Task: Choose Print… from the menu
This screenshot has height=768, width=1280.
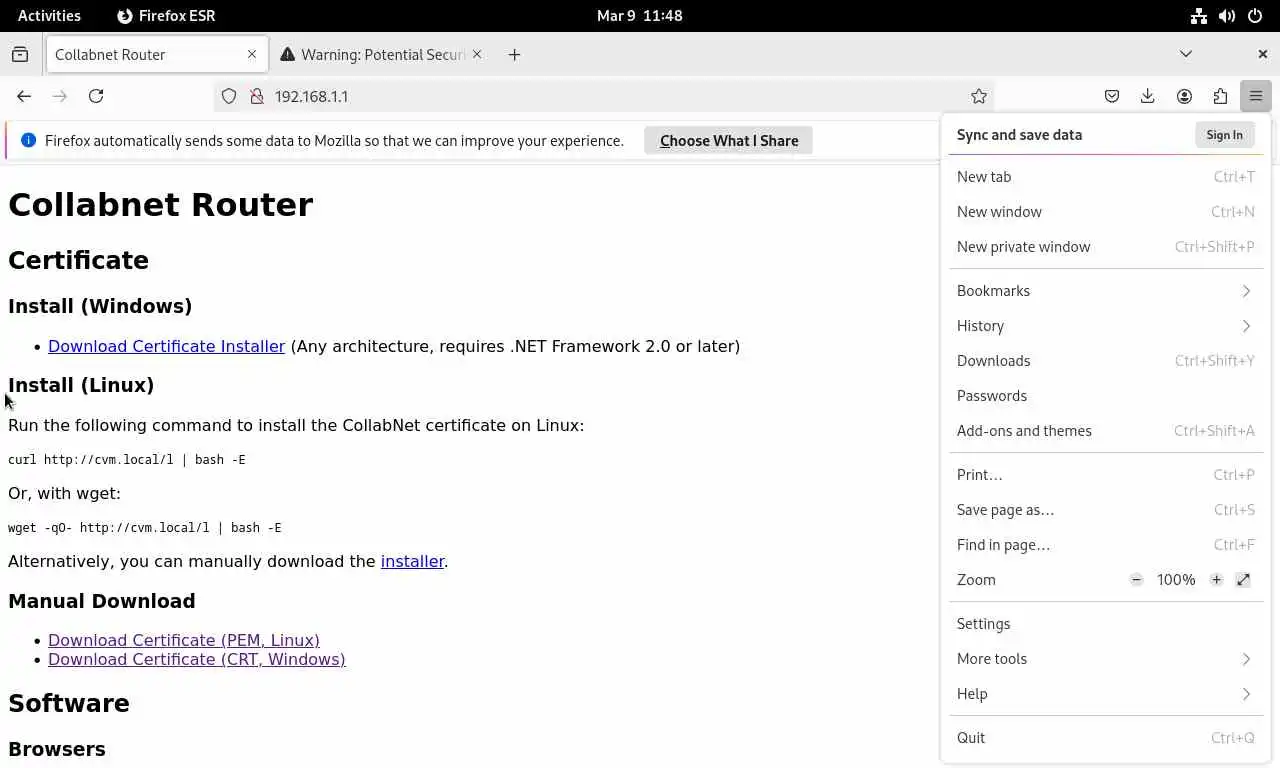Action: (1106, 475)
